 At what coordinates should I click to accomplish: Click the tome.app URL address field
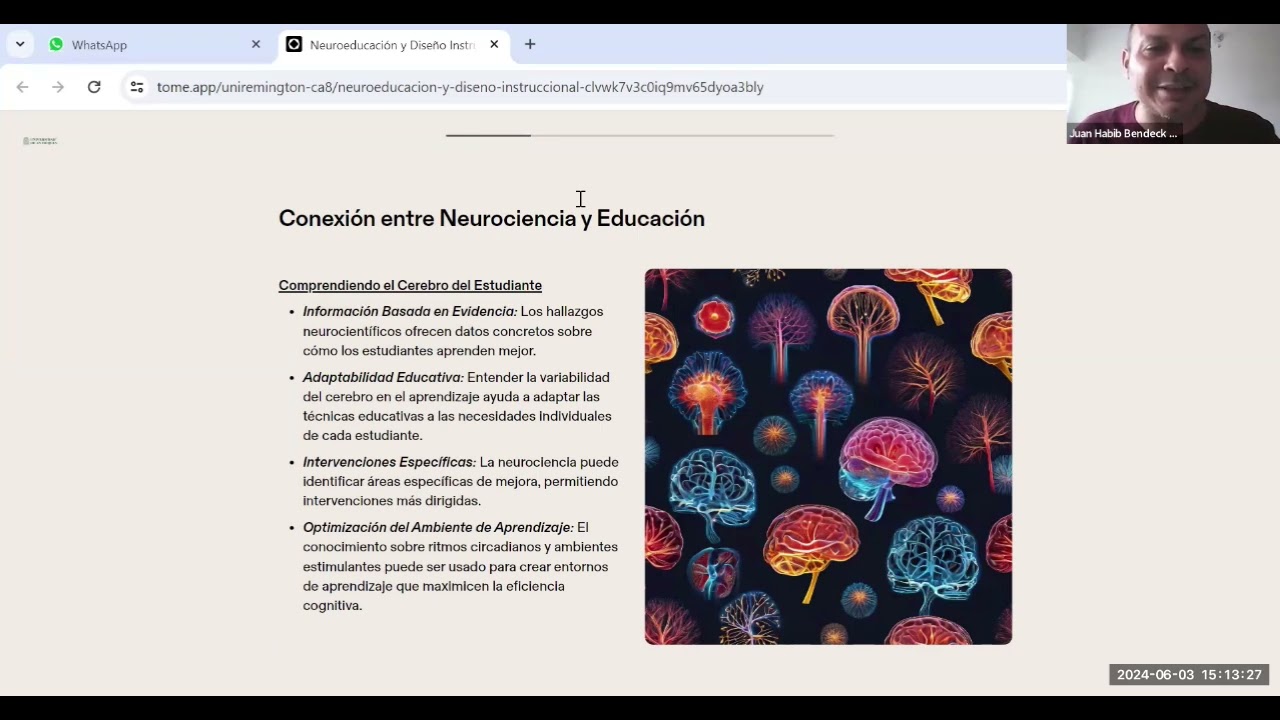(460, 87)
